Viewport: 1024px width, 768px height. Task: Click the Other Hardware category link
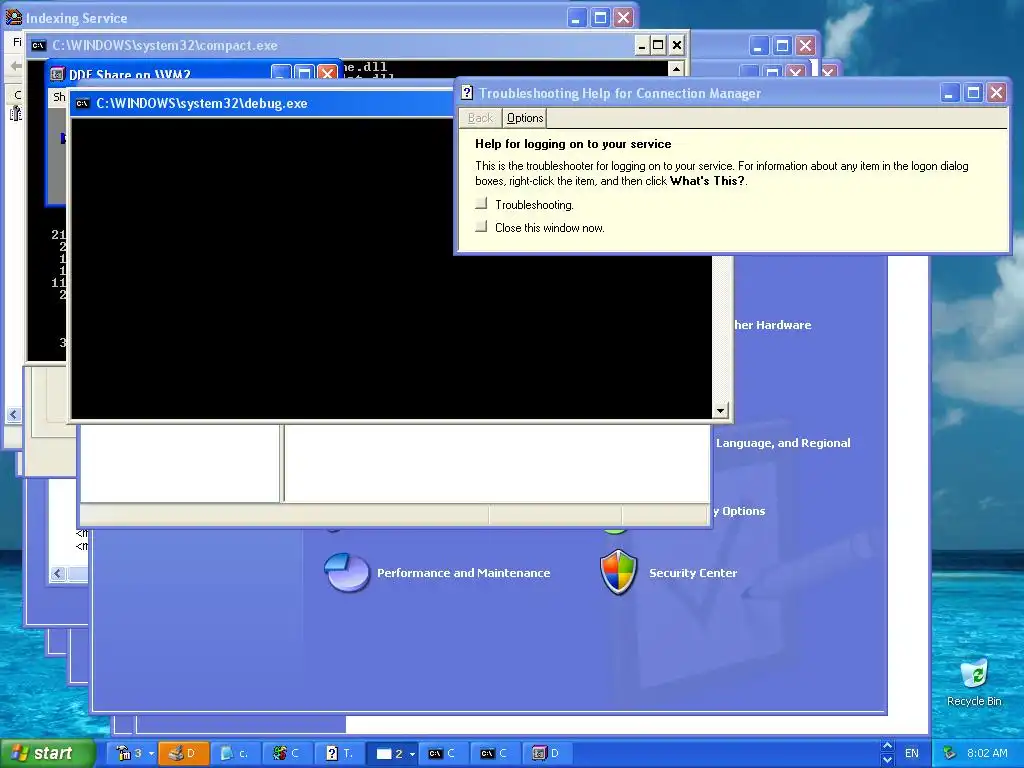(773, 325)
